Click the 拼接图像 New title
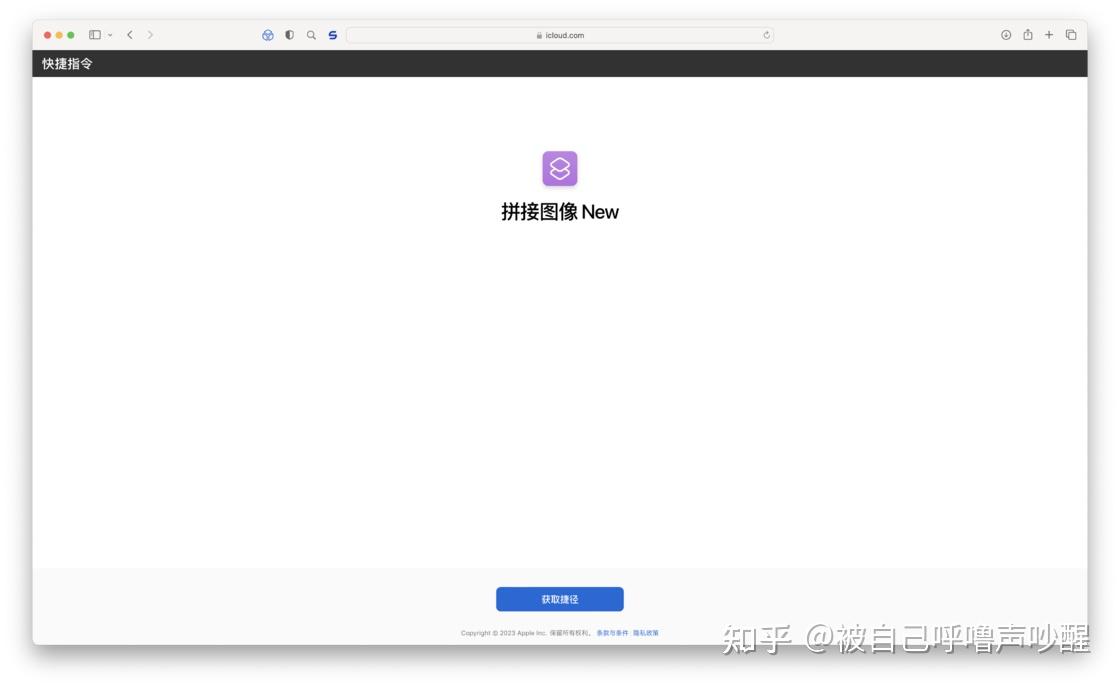The height and width of the screenshot is (686, 1120). click(559, 212)
